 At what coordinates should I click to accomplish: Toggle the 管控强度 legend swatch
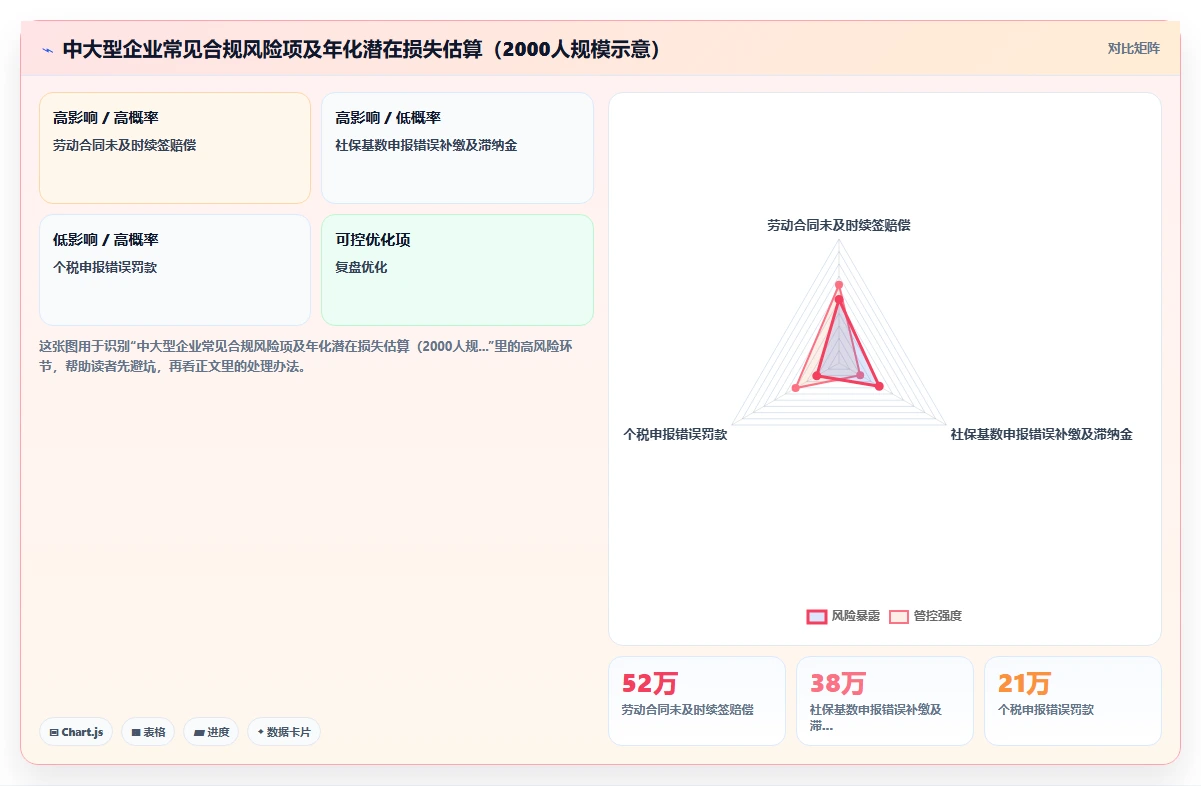pyautogui.click(x=899, y=616)
